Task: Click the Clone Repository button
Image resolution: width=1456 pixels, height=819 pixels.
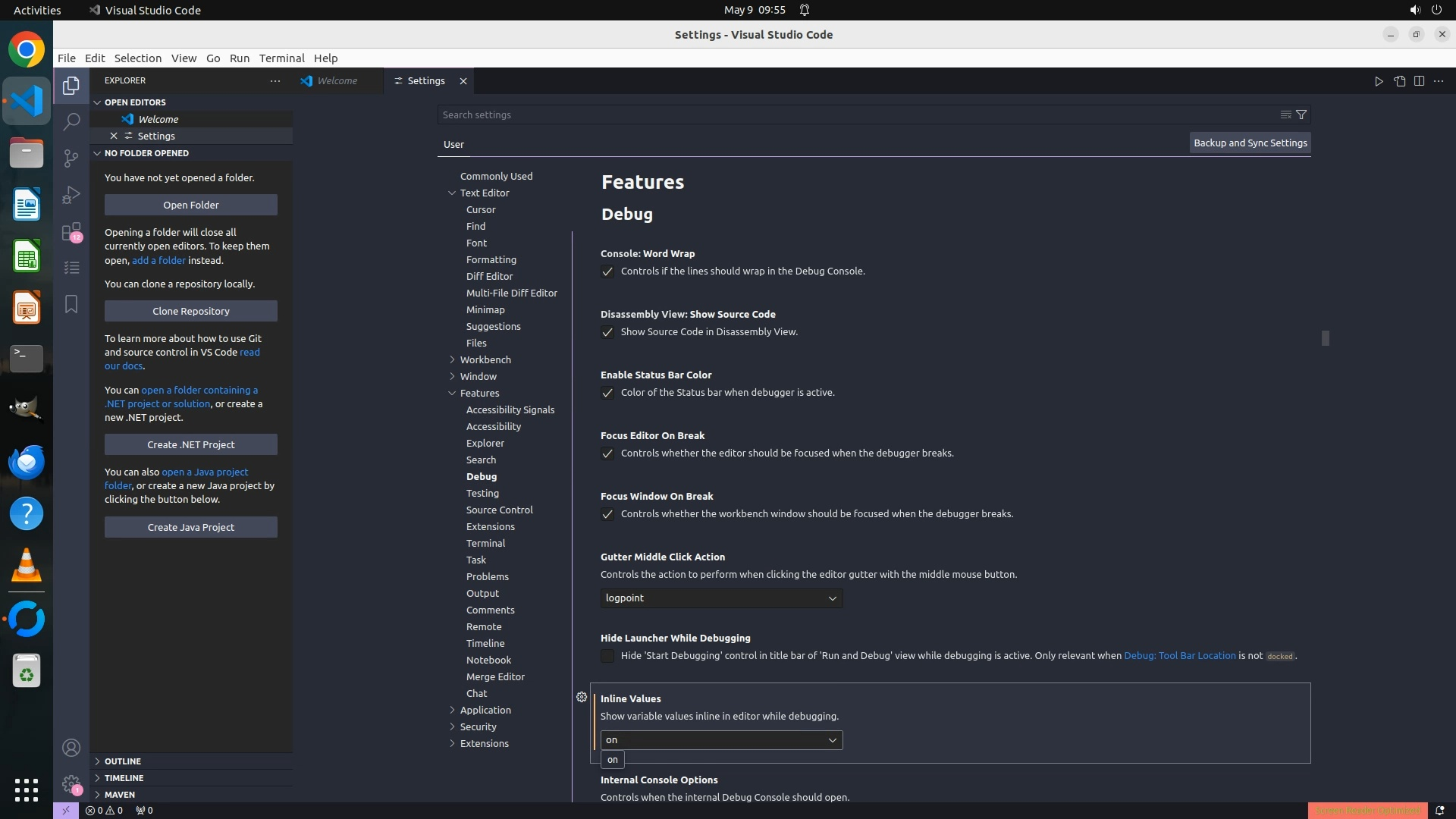Action: tap(191, 311)
